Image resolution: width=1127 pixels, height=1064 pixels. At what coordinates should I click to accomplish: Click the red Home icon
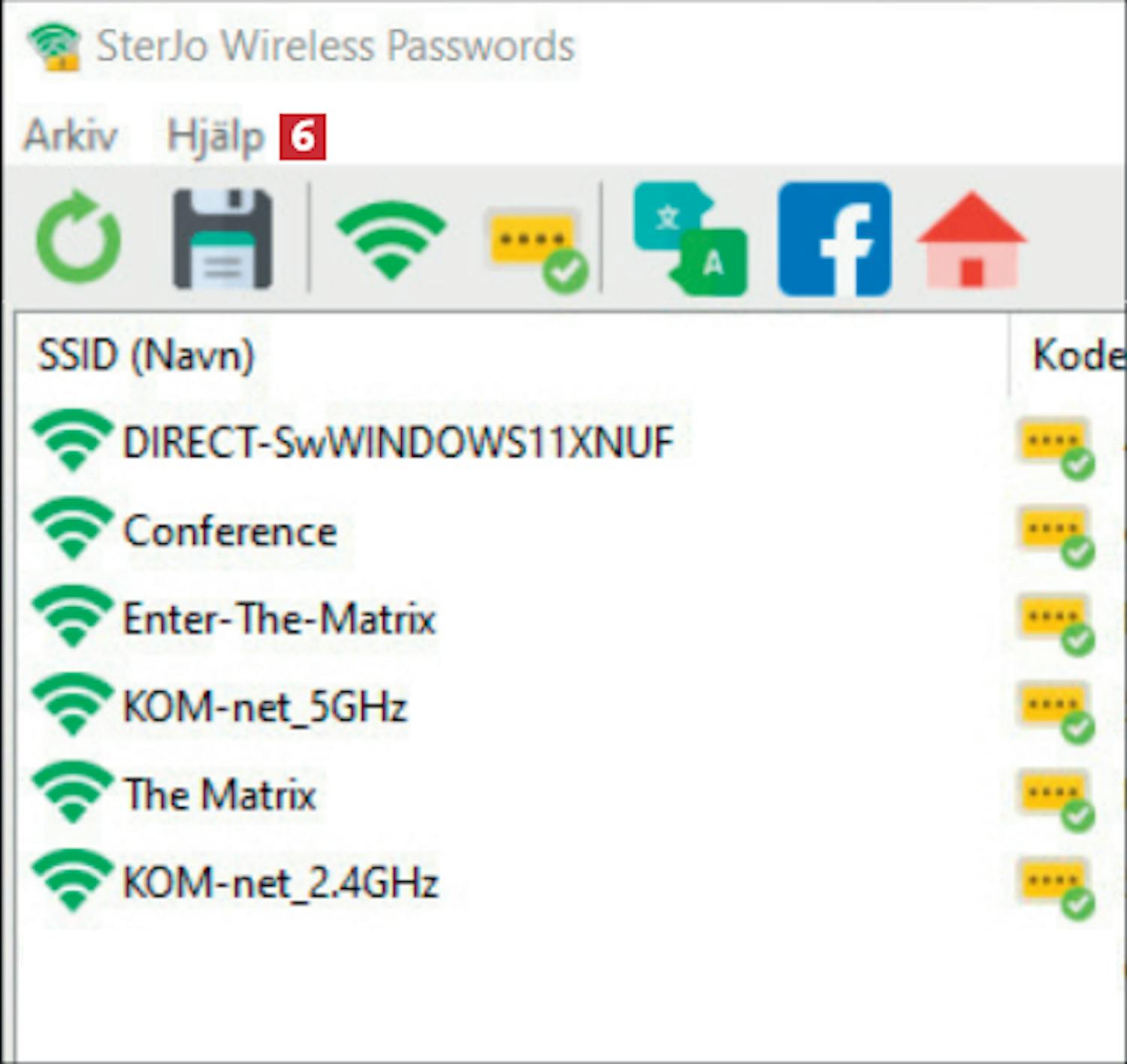coord(971,239)
